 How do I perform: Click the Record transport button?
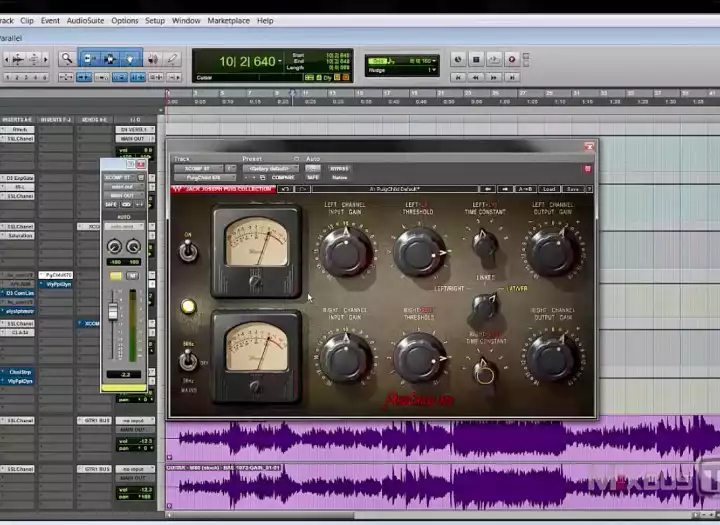pos(512,59)
